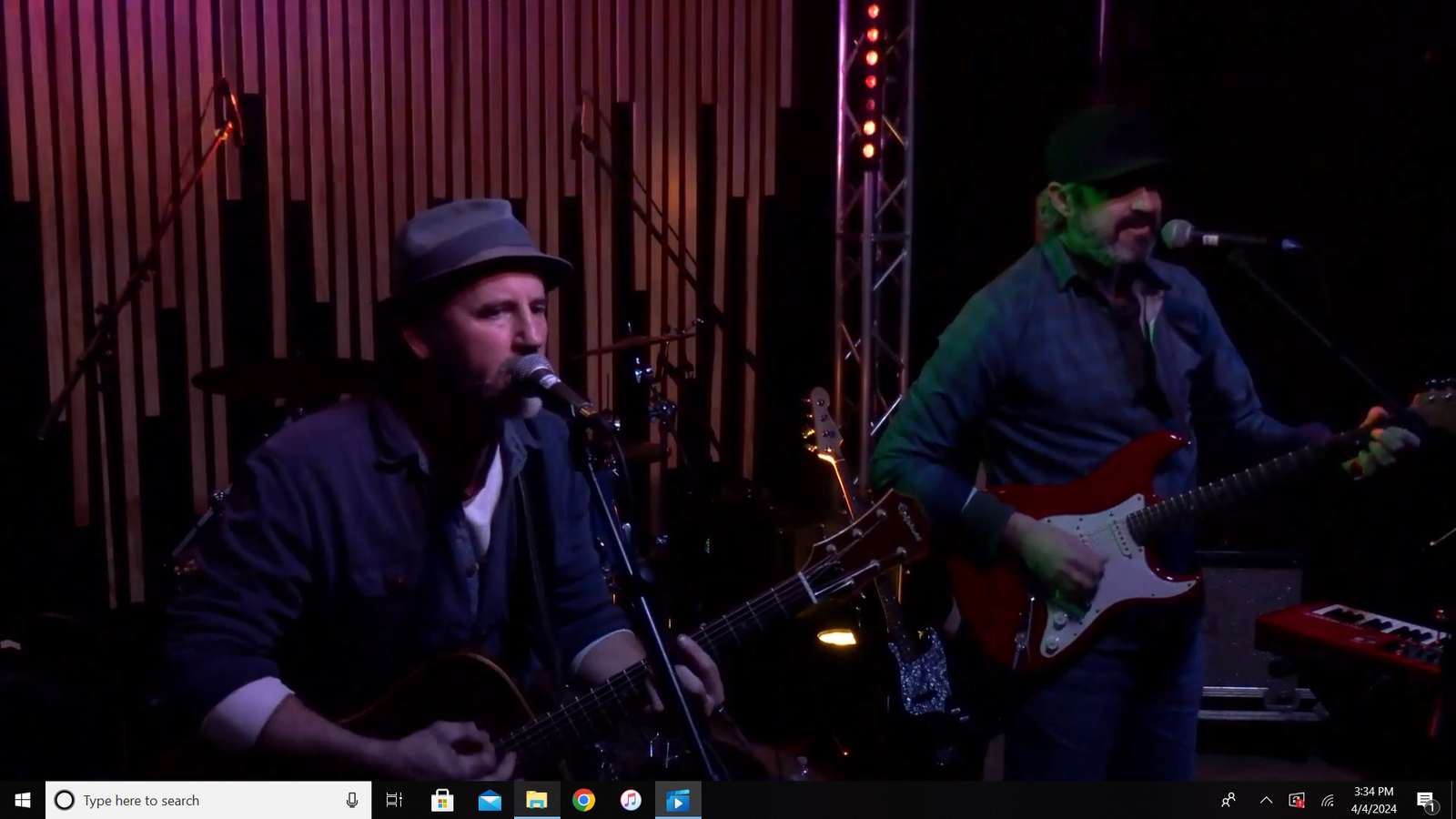This screenshot has width=1456, height=819.
Task: Launch Microsoft Store from the taskbar
Action: click(442, 800)
